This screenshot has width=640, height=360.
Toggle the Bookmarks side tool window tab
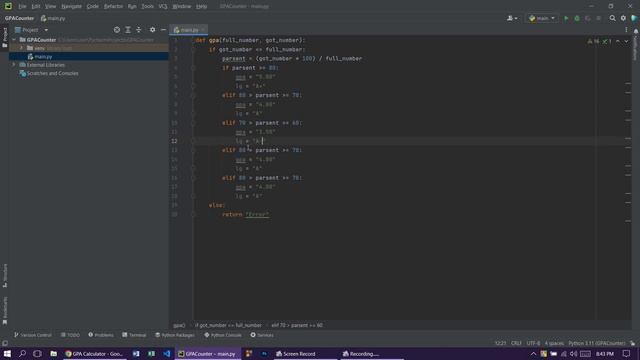pyautogui.click(x=5, y=311)
